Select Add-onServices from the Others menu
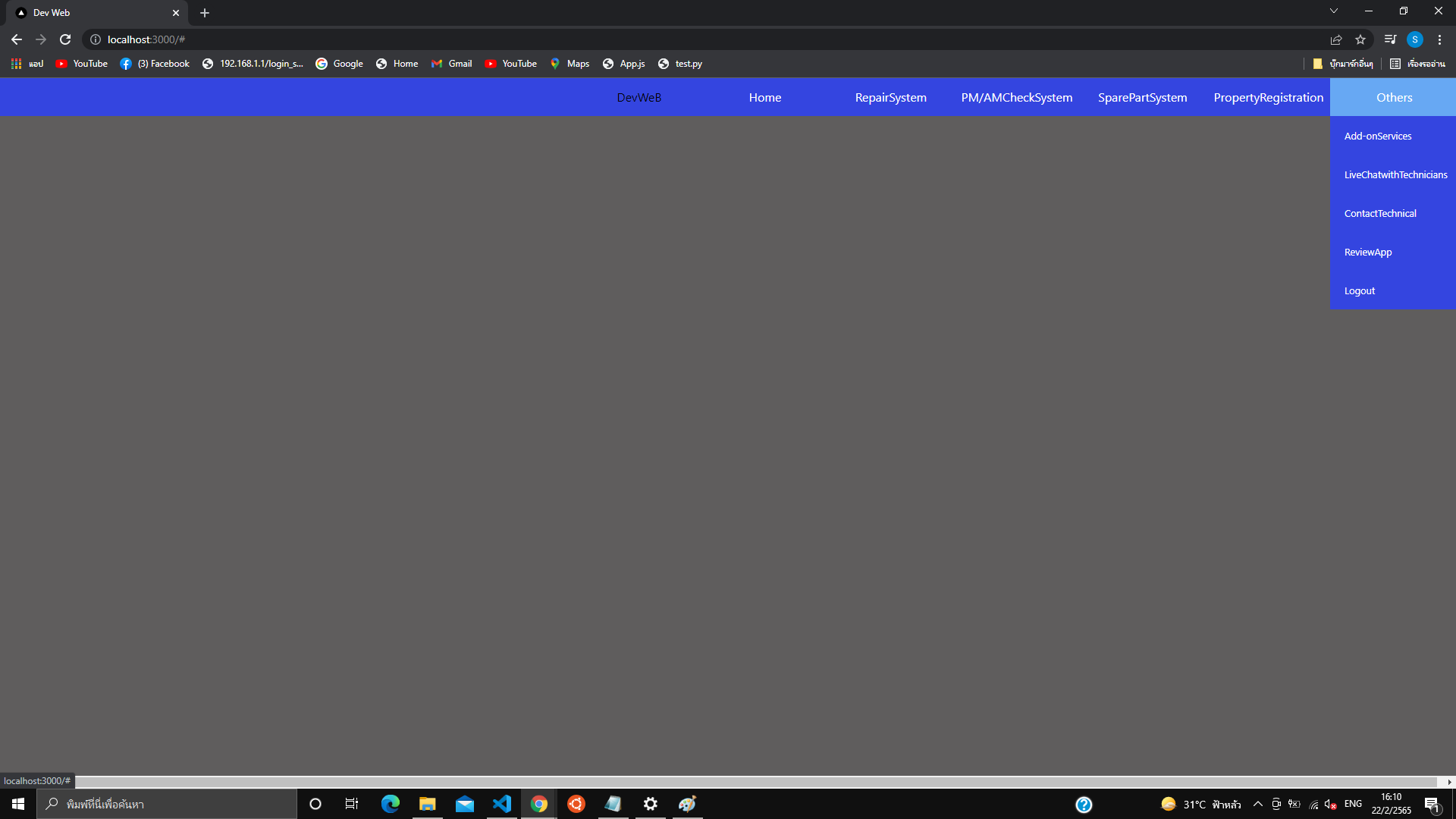1456x819 pixels. pos(1378,136)
